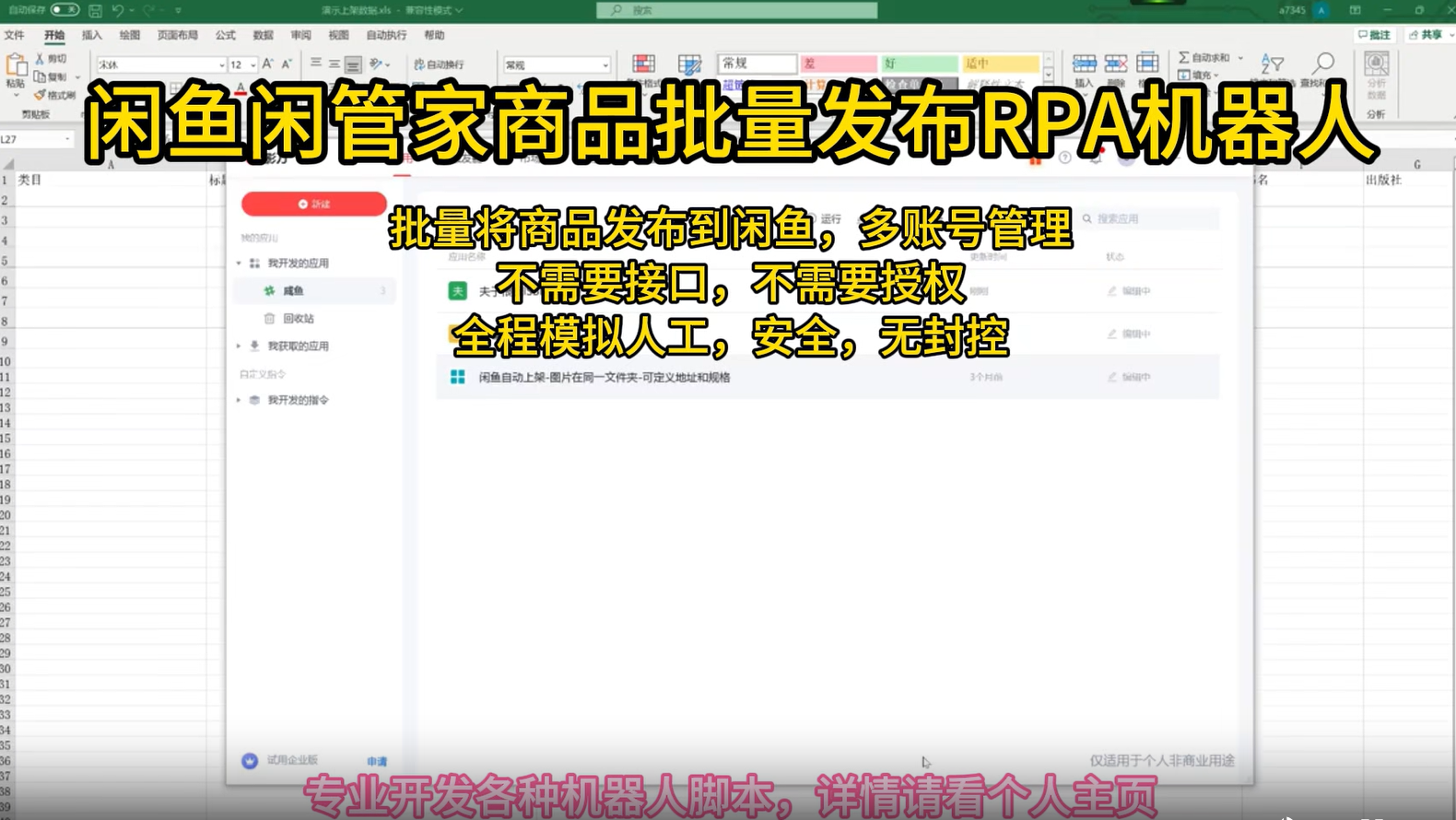
Task: Click the Find and Select magnifier icon
Action: coord(1323,64)
